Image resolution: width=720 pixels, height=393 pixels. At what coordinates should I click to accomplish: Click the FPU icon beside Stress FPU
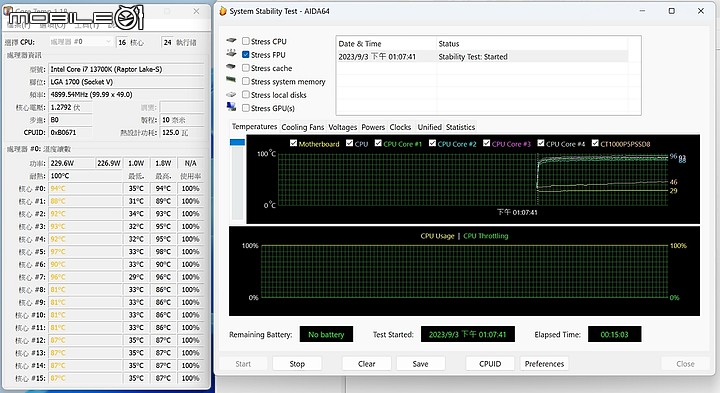[x=231, y=54]
